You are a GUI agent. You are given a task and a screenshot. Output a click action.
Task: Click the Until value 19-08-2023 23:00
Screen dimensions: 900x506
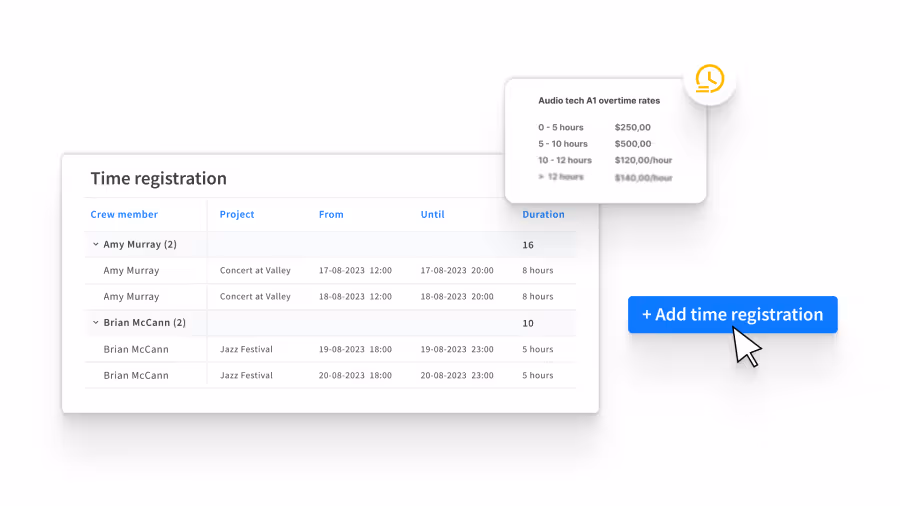[x=457, y=349]
